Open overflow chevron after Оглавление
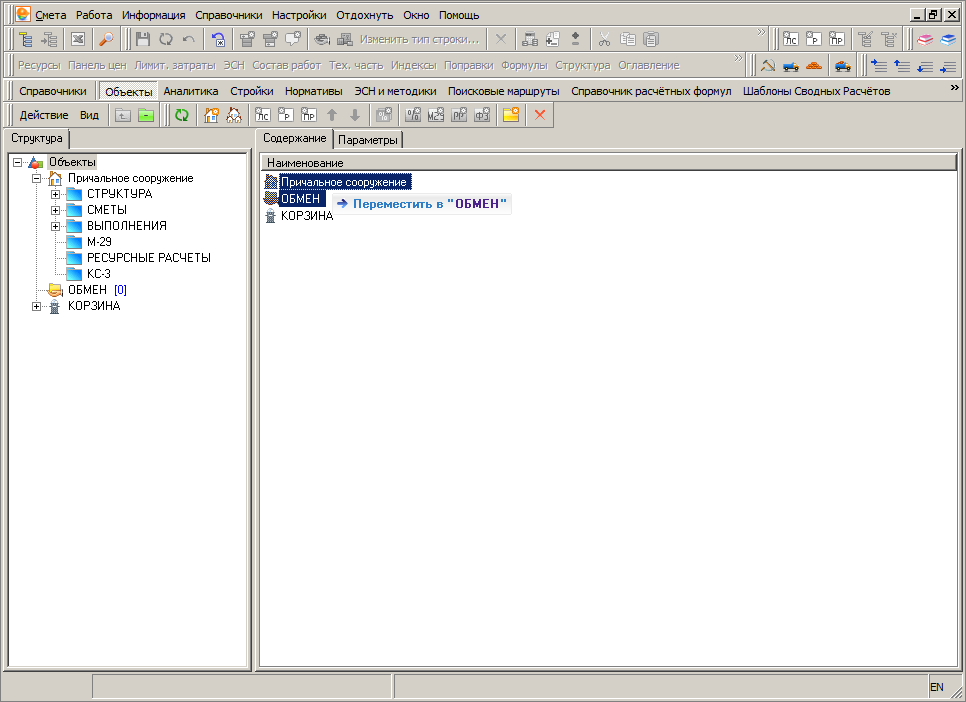Screen dimensions: 966x702 click(738, 59)
